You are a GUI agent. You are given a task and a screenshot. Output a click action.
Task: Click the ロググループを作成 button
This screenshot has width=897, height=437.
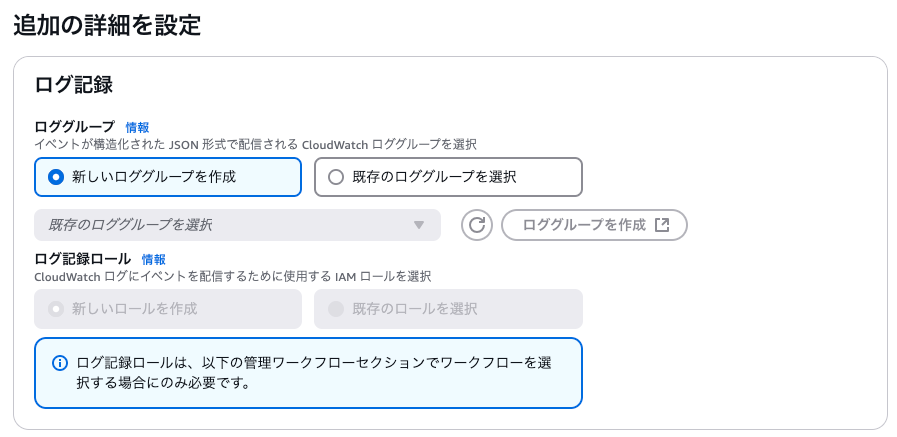[594, 225]
